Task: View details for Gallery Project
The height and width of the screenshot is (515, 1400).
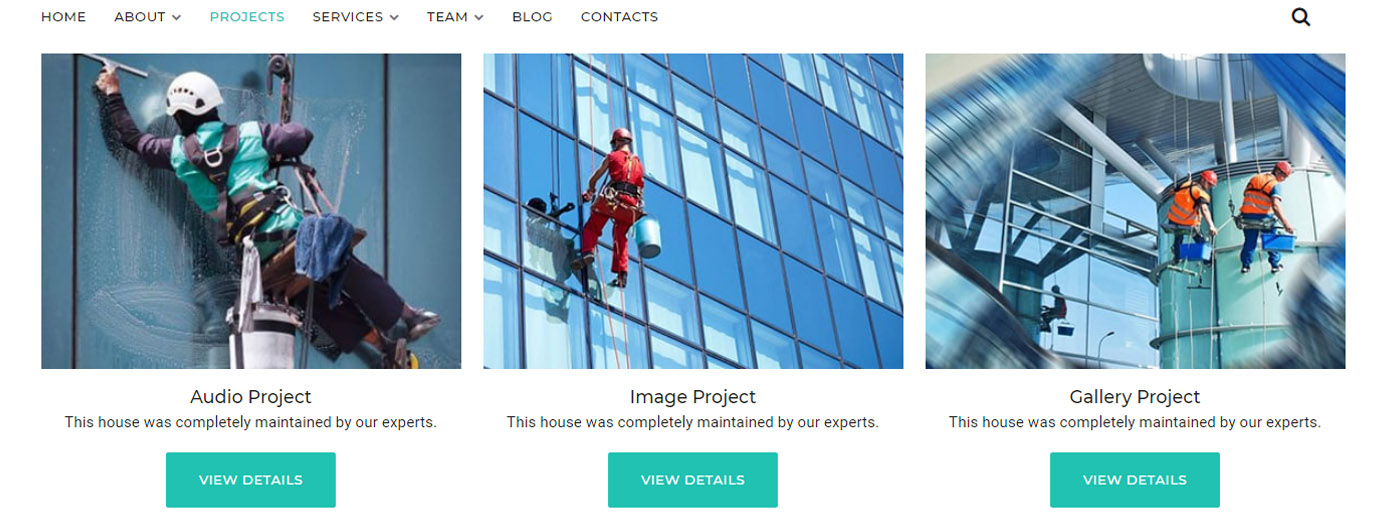Action: coord(1135,480)
